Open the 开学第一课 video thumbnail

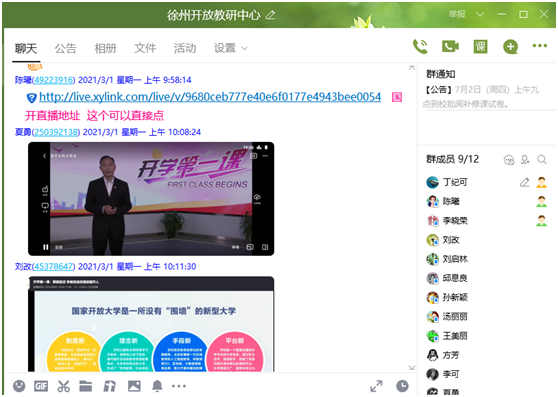pos(151,198)
